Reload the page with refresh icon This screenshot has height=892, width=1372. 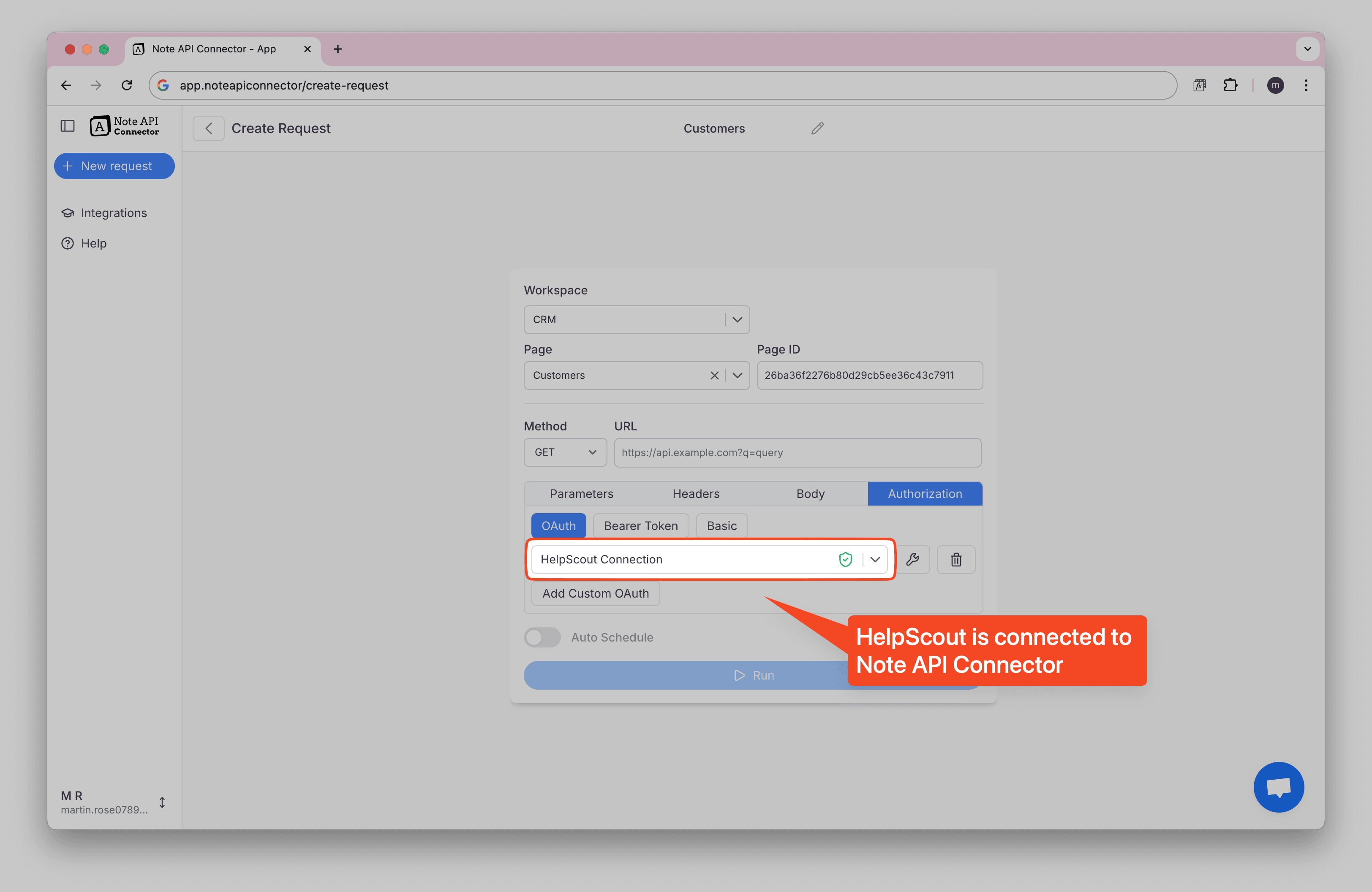(127, 85)
